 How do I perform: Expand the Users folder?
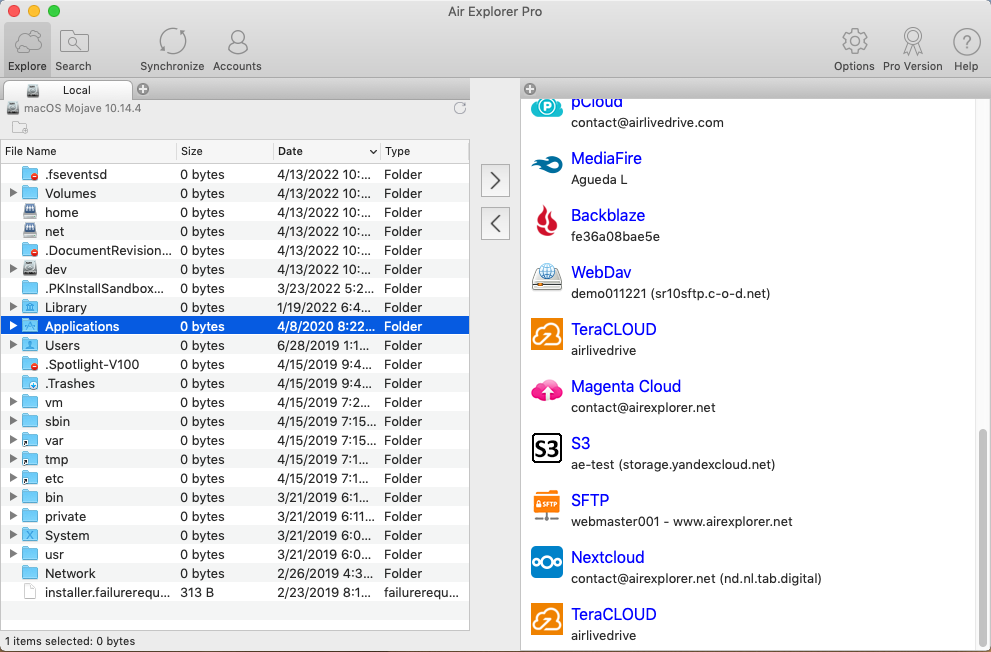tap(13, 345)
